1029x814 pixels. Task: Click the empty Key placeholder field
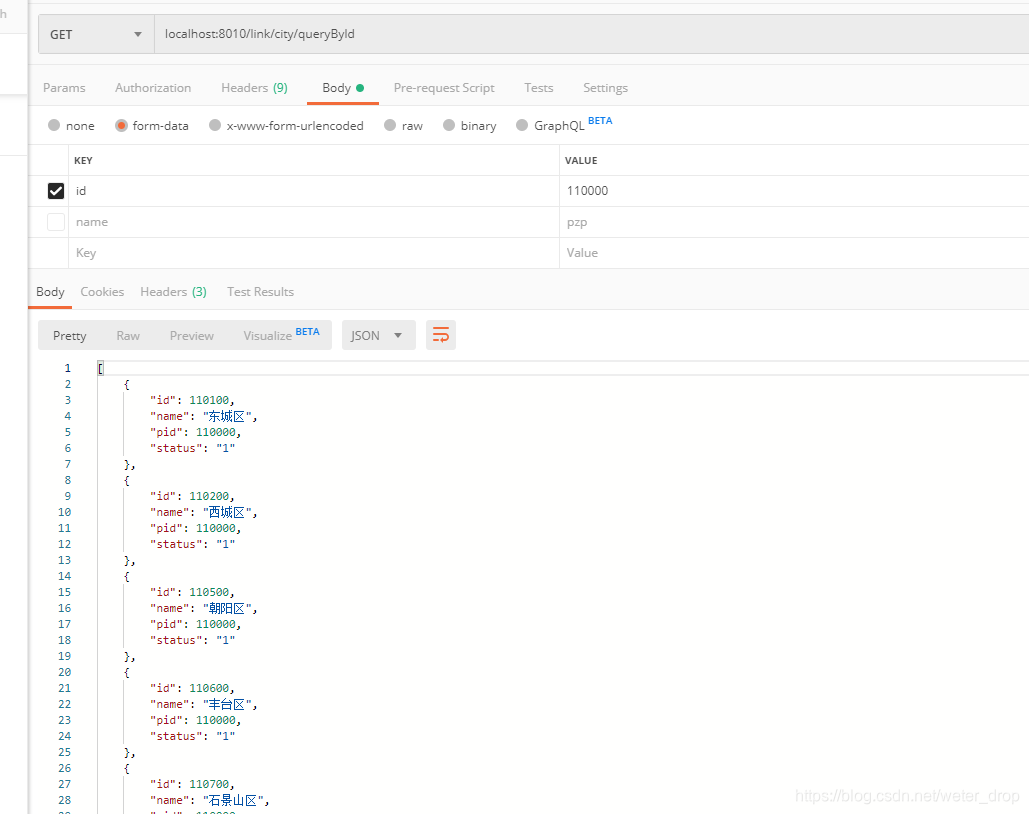(314, 253)
